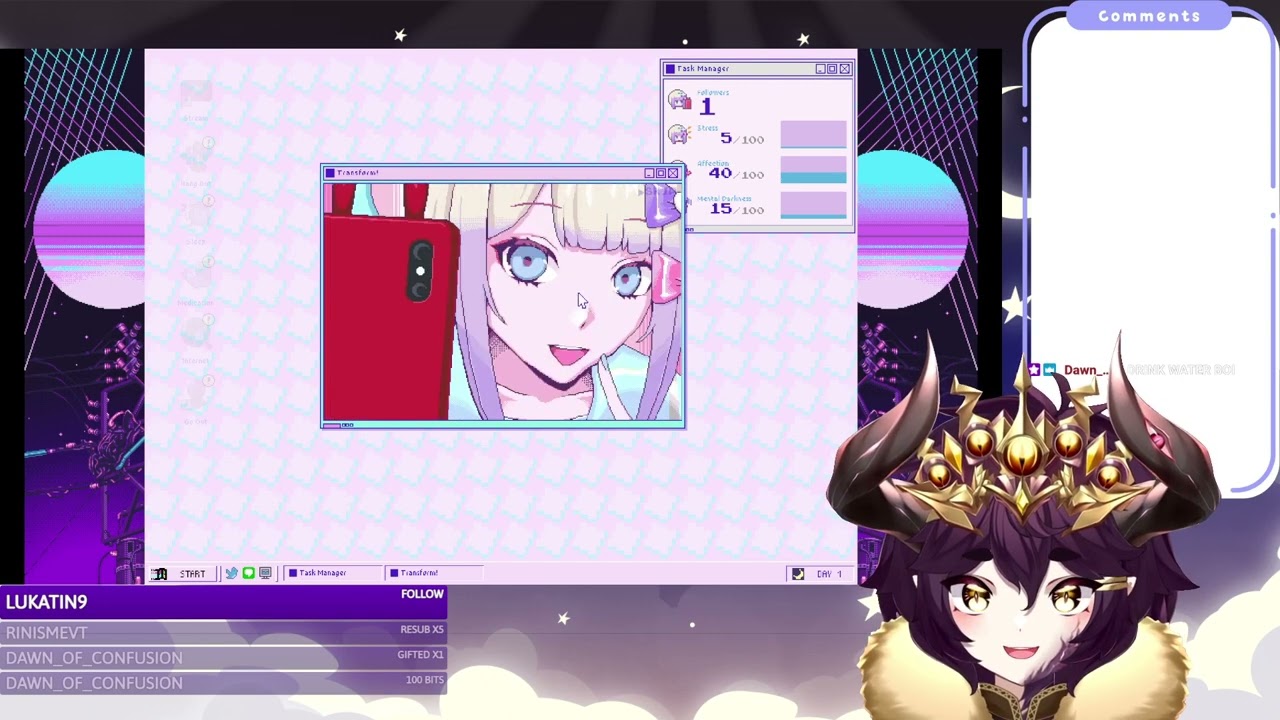Open the Twitter bird icon in taskbar
Viewport: 1280px width, 720px height.
[x=231, y=574]
